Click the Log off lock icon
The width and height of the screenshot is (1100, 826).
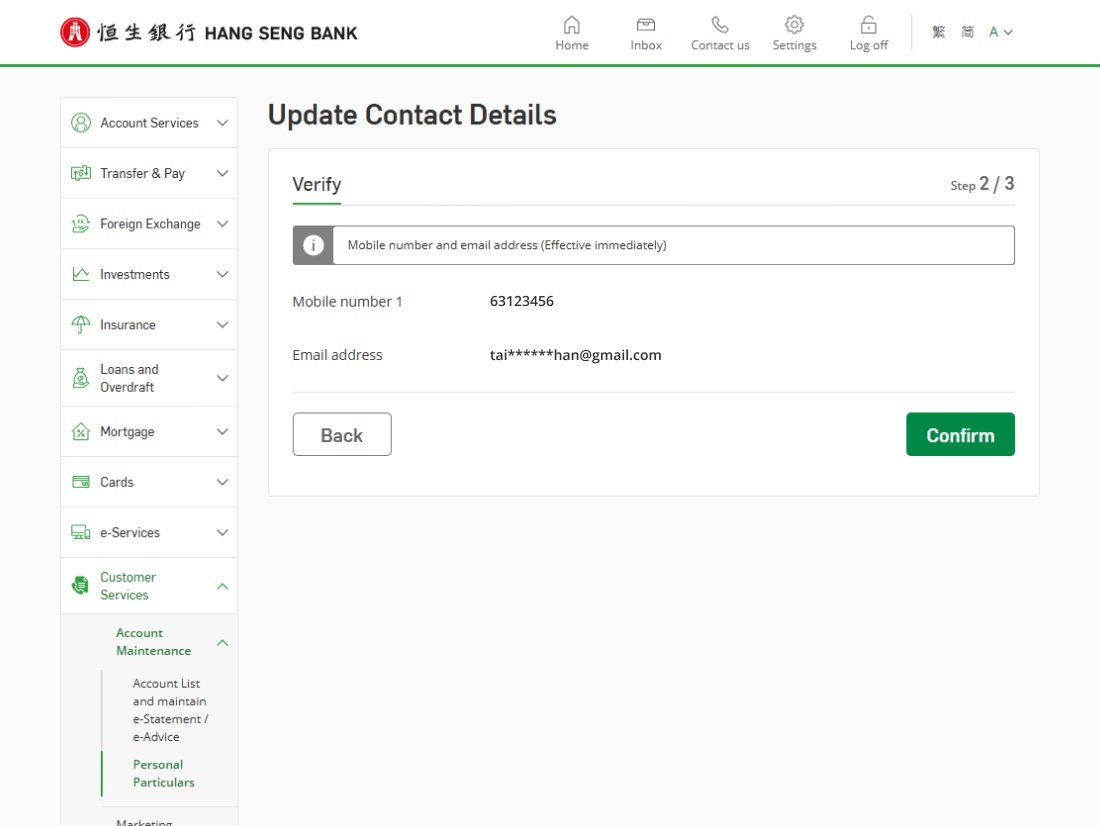click(868, 25)
